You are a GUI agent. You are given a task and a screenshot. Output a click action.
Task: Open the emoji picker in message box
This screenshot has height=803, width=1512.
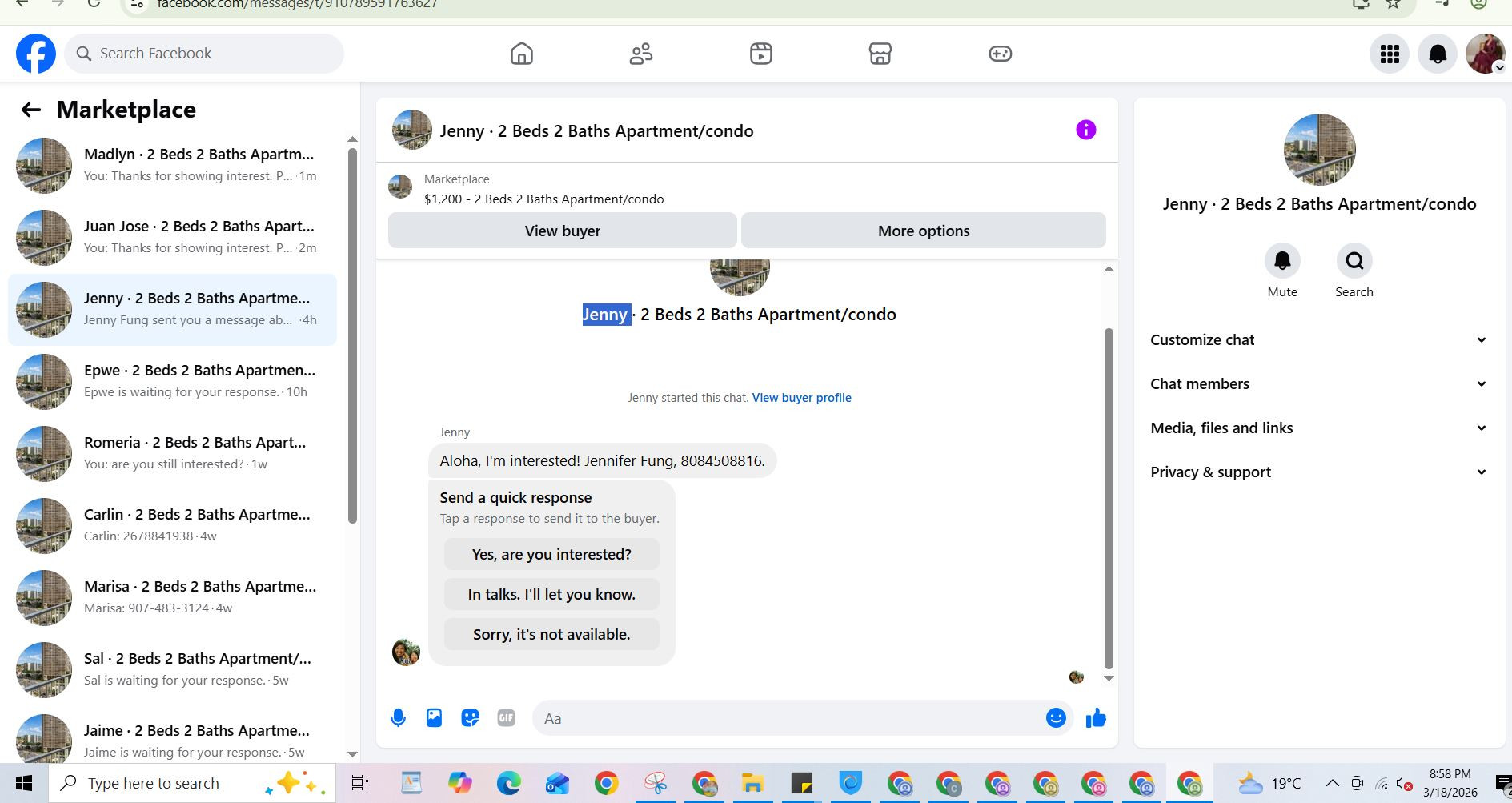tap(1056, 718)
